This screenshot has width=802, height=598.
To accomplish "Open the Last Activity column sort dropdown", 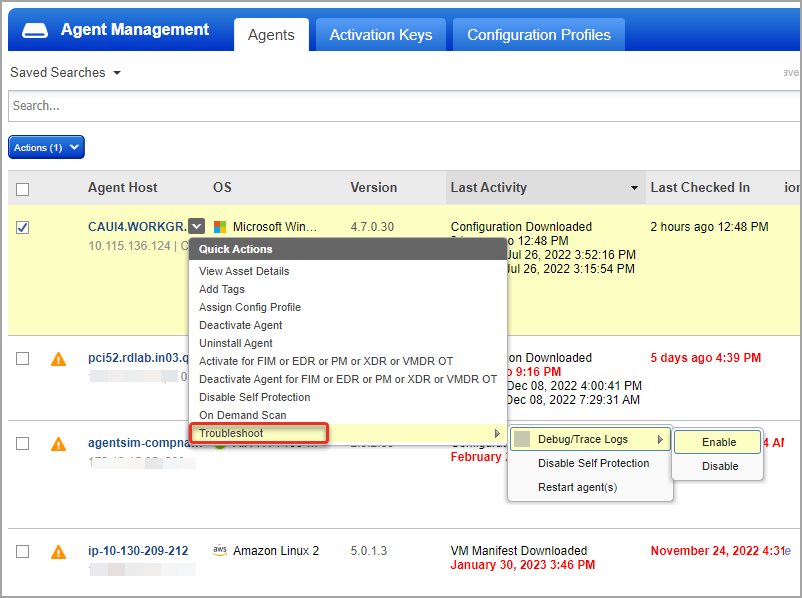I will [x=634, y=187].
